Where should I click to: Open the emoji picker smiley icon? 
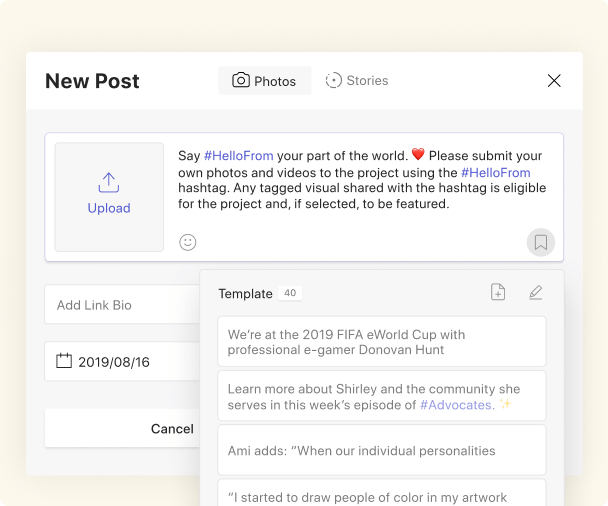pos(188,242)
